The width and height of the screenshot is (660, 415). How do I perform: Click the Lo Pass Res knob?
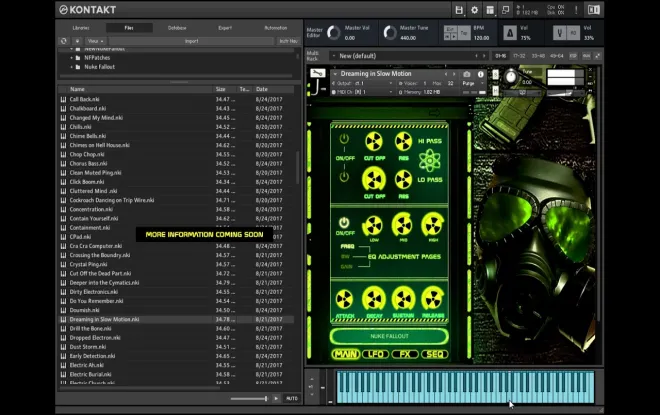tap(403, 180)
